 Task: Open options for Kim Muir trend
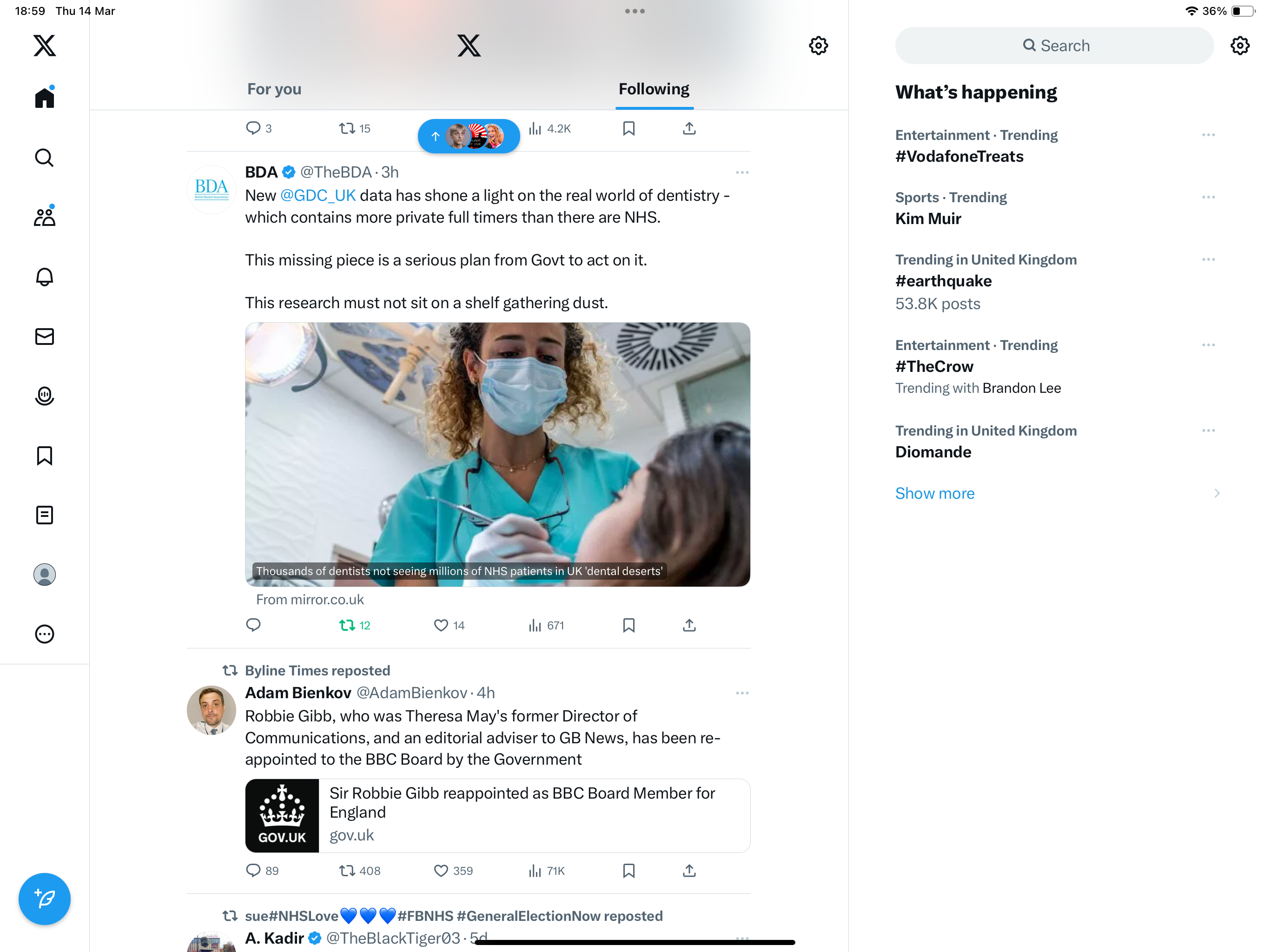[x=1208, y=197]
